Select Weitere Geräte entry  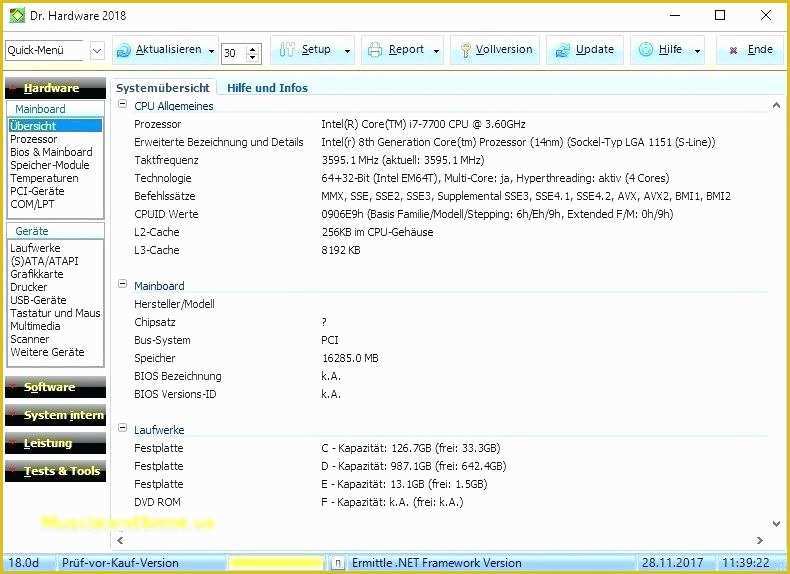(47, 353)
